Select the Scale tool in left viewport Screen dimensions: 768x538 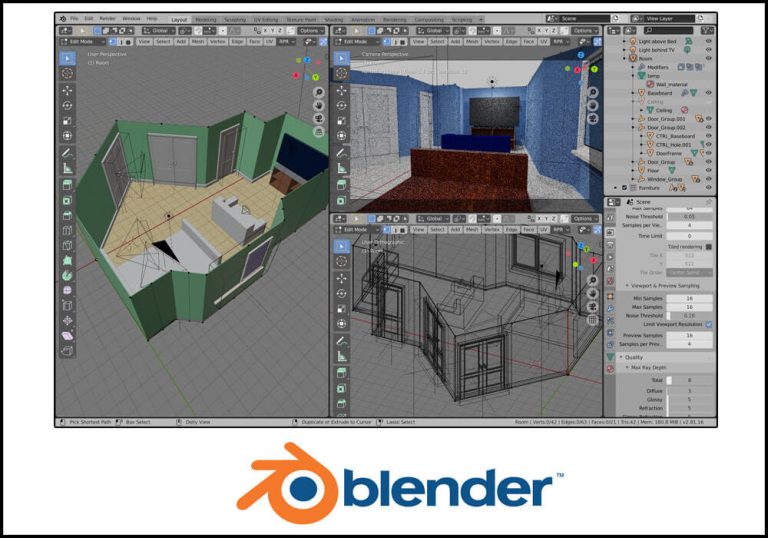tap(68, 121)
